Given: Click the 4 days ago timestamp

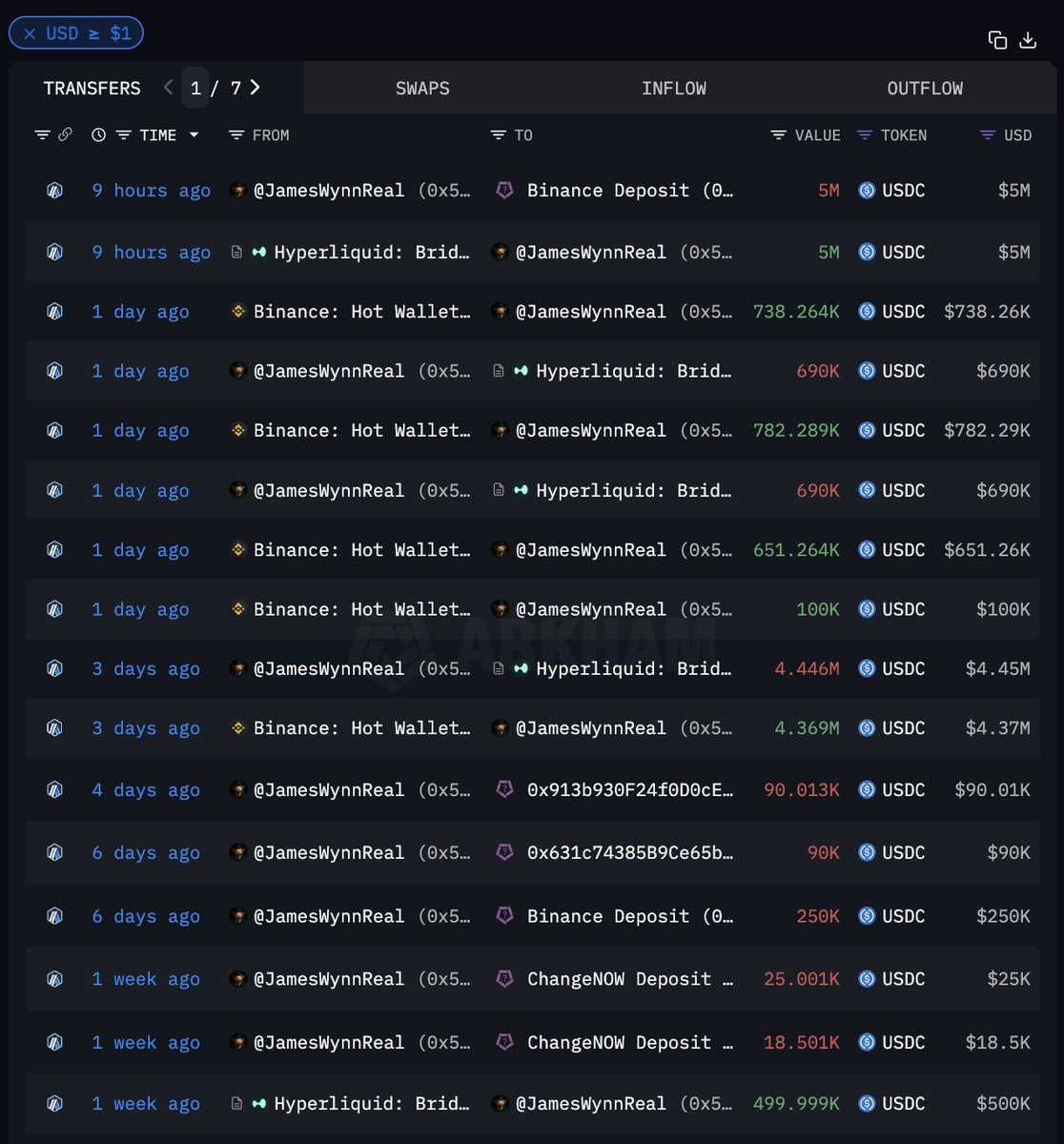Looking at the screenshot, I should coord(146,790).
